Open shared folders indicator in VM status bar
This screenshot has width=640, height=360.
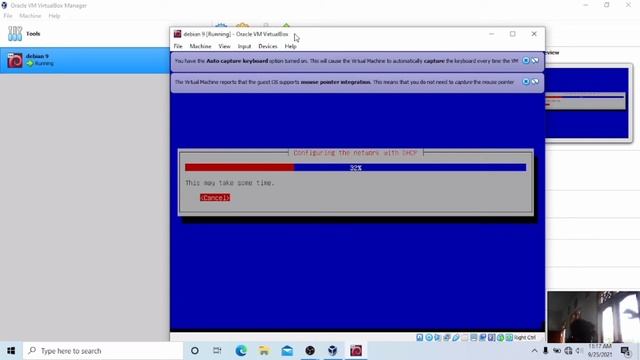click(x=464, y=338)
